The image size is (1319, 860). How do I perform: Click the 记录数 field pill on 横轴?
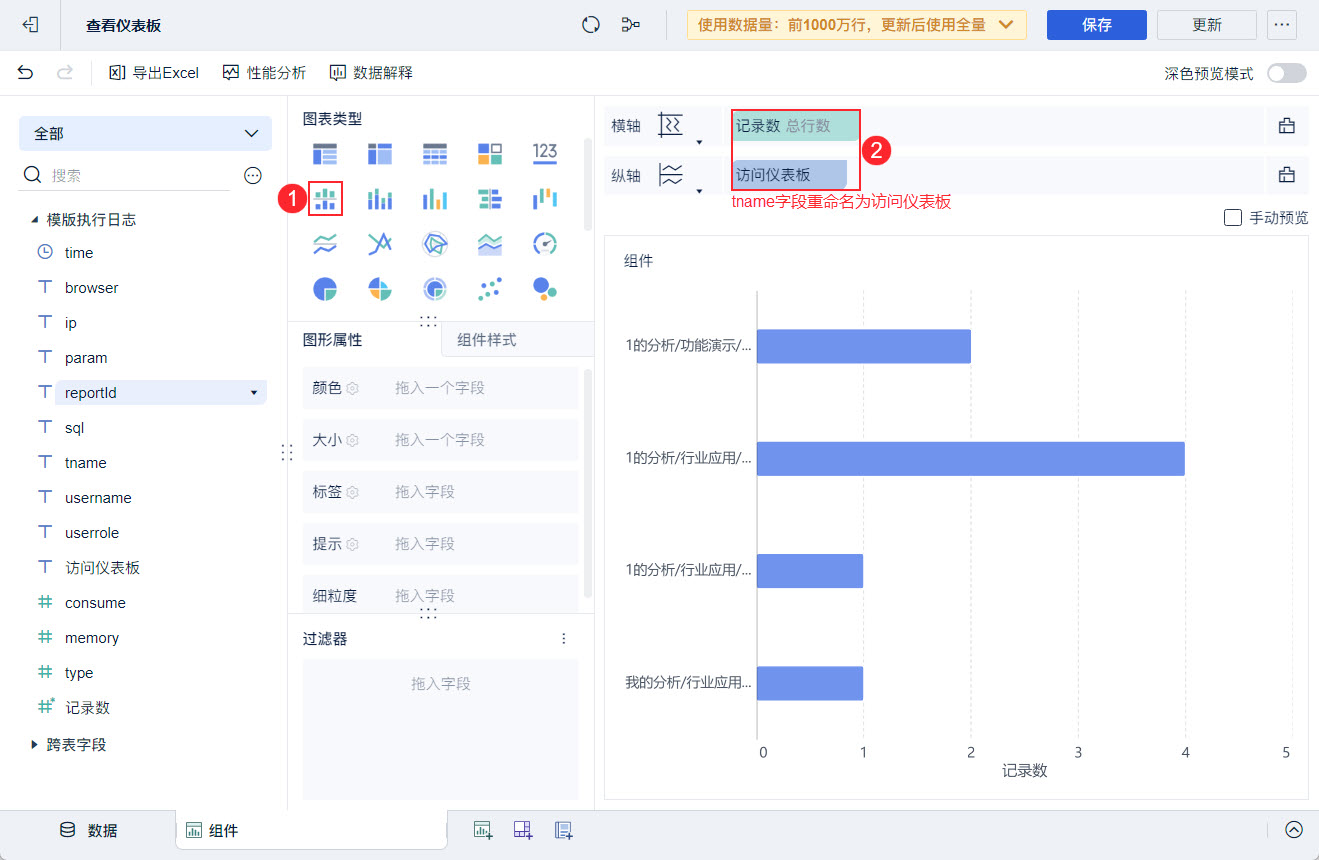(795, 126)
